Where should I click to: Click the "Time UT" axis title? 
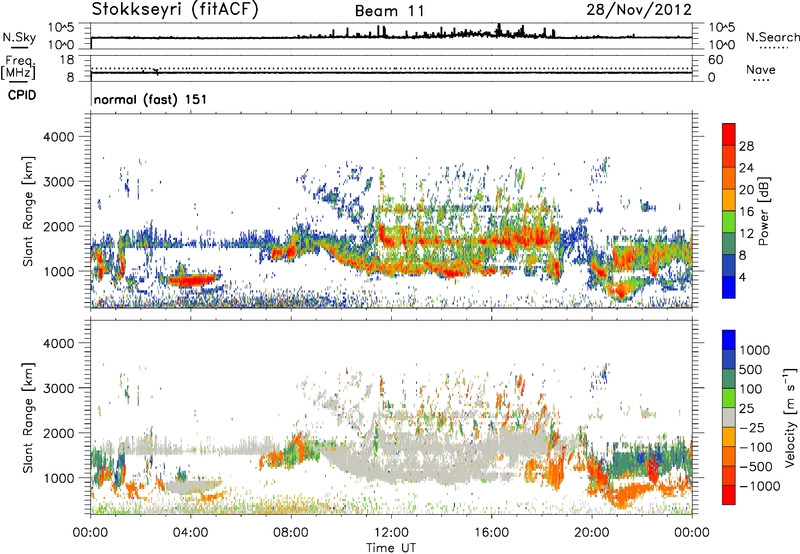(x=391, y=548)
